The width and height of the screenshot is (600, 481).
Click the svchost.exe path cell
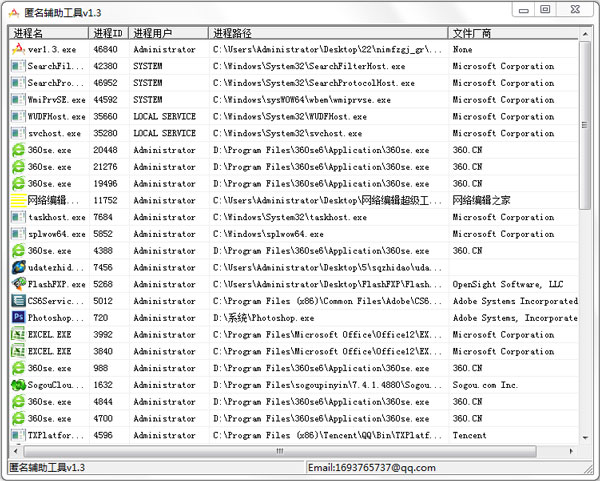[287, 134]
